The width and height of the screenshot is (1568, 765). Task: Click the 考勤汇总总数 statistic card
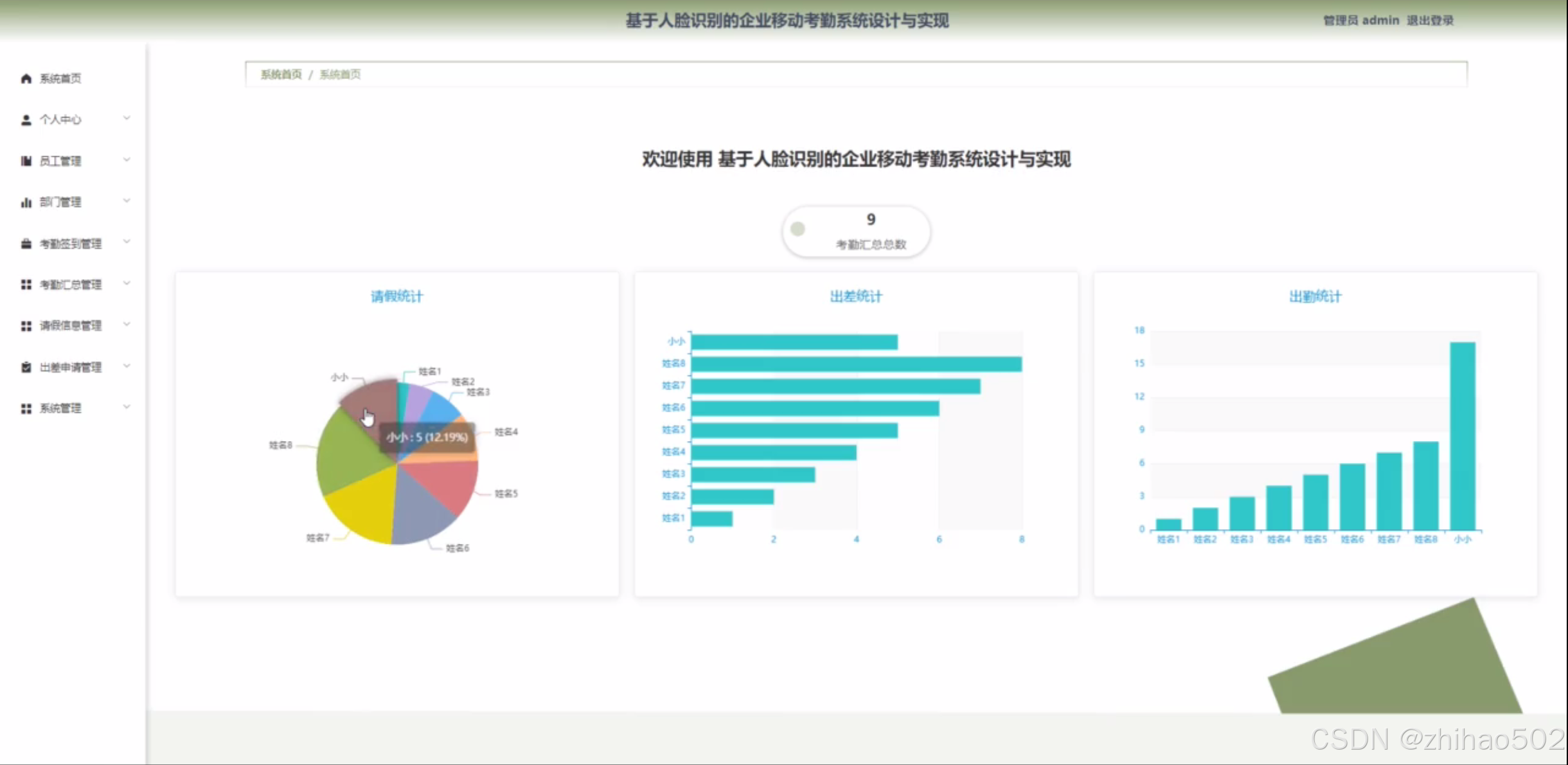[x=856, y=231]
